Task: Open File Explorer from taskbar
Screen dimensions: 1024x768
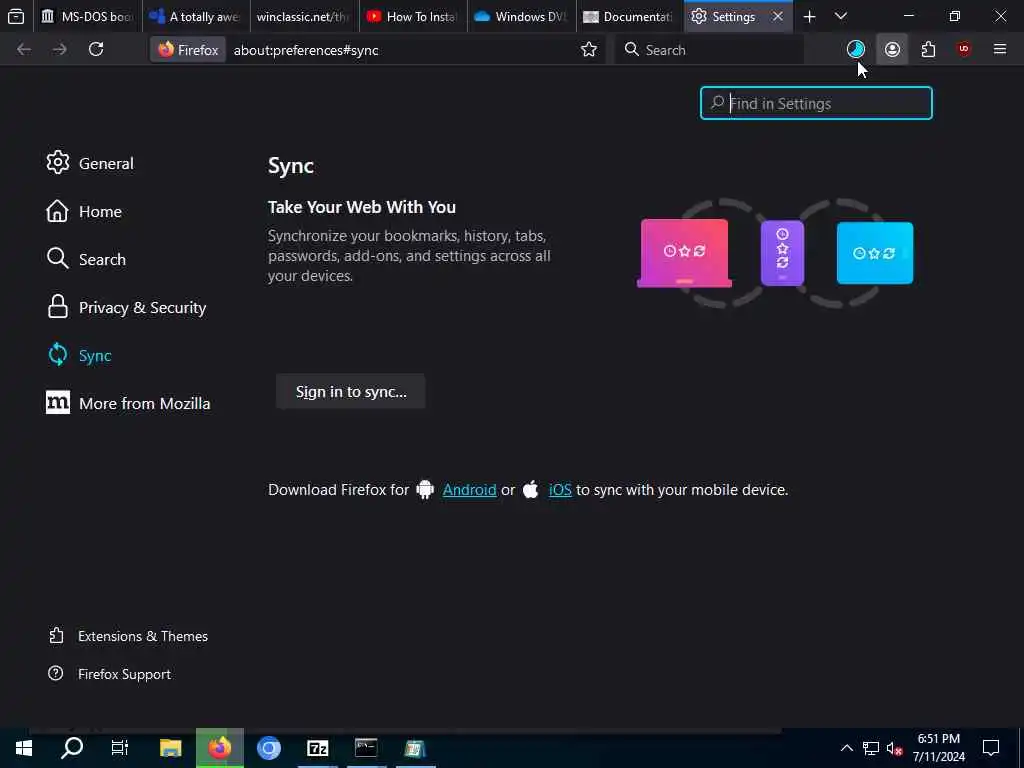Action: point(170,748)
